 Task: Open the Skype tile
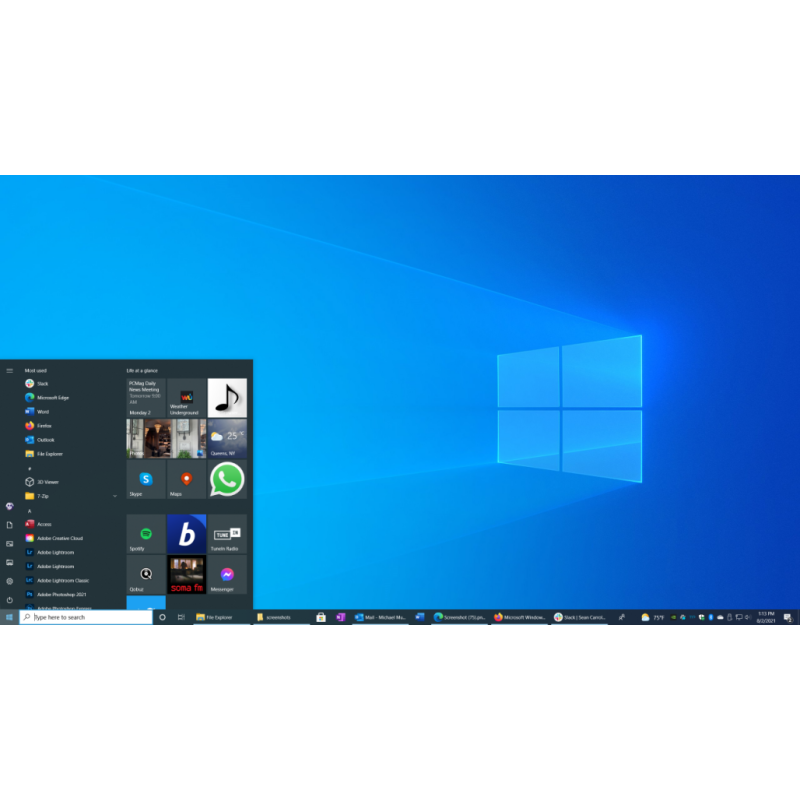[x=146, y=479]
